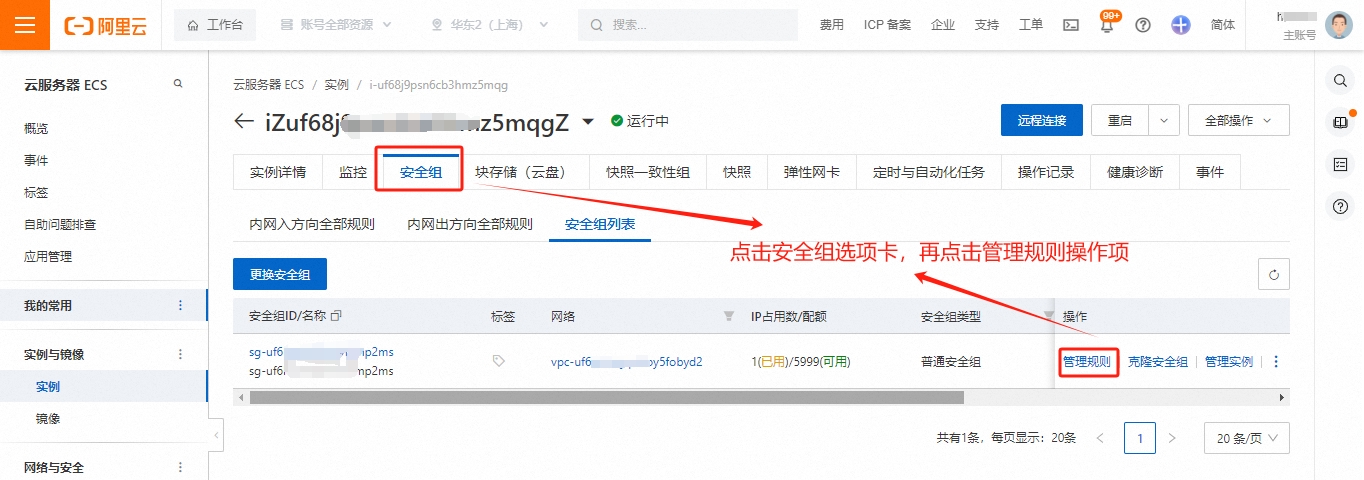
Task: Refresh the security group list
Action: 1273,274
